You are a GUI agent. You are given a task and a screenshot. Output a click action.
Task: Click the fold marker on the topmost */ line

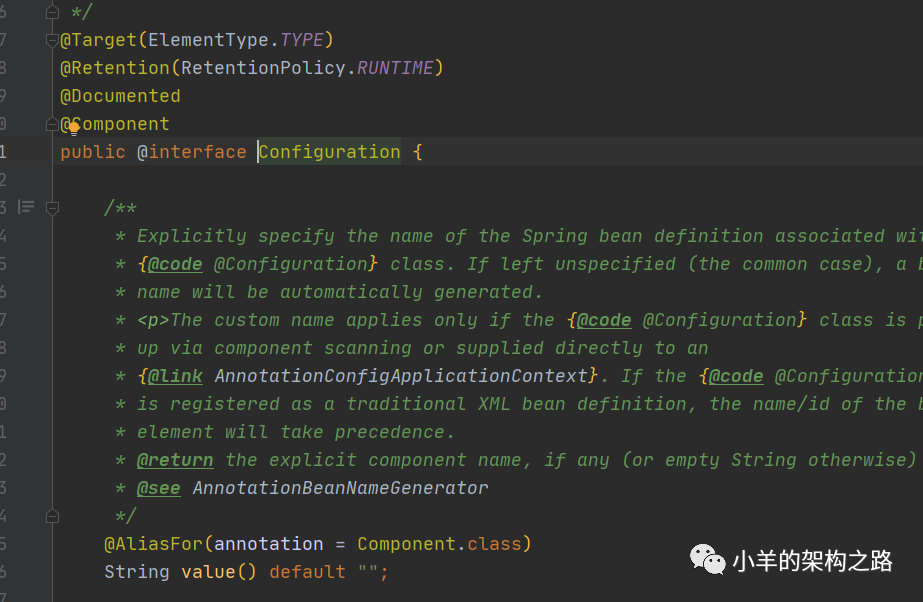52,12
